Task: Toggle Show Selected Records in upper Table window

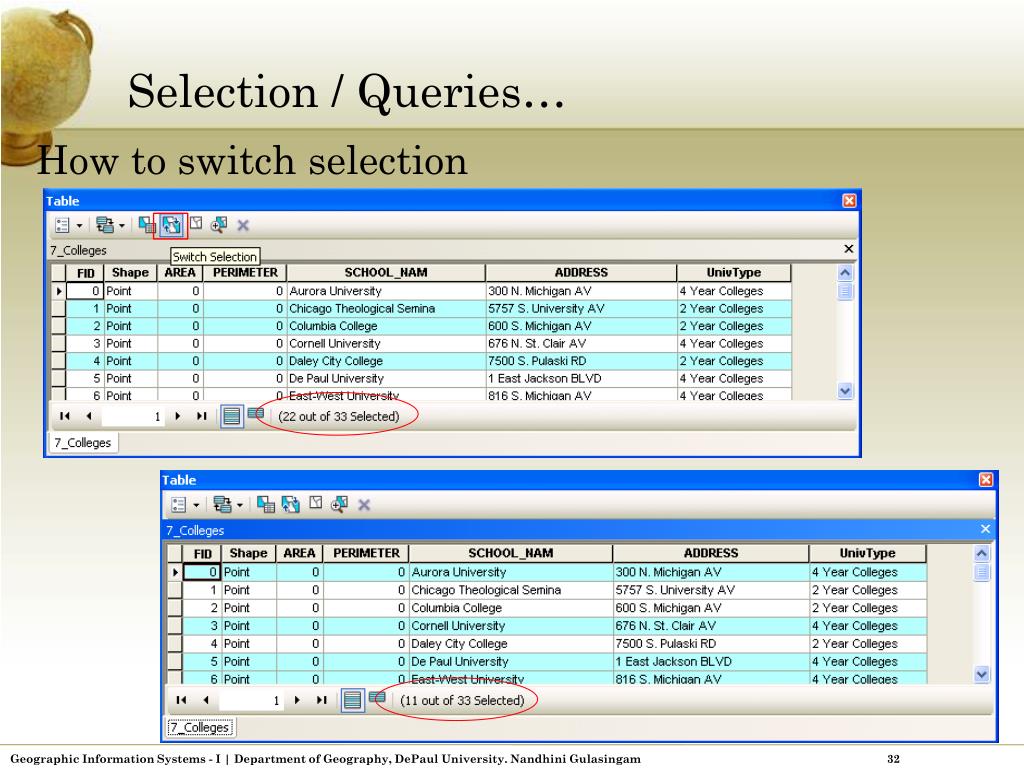Action: point(256,413)
